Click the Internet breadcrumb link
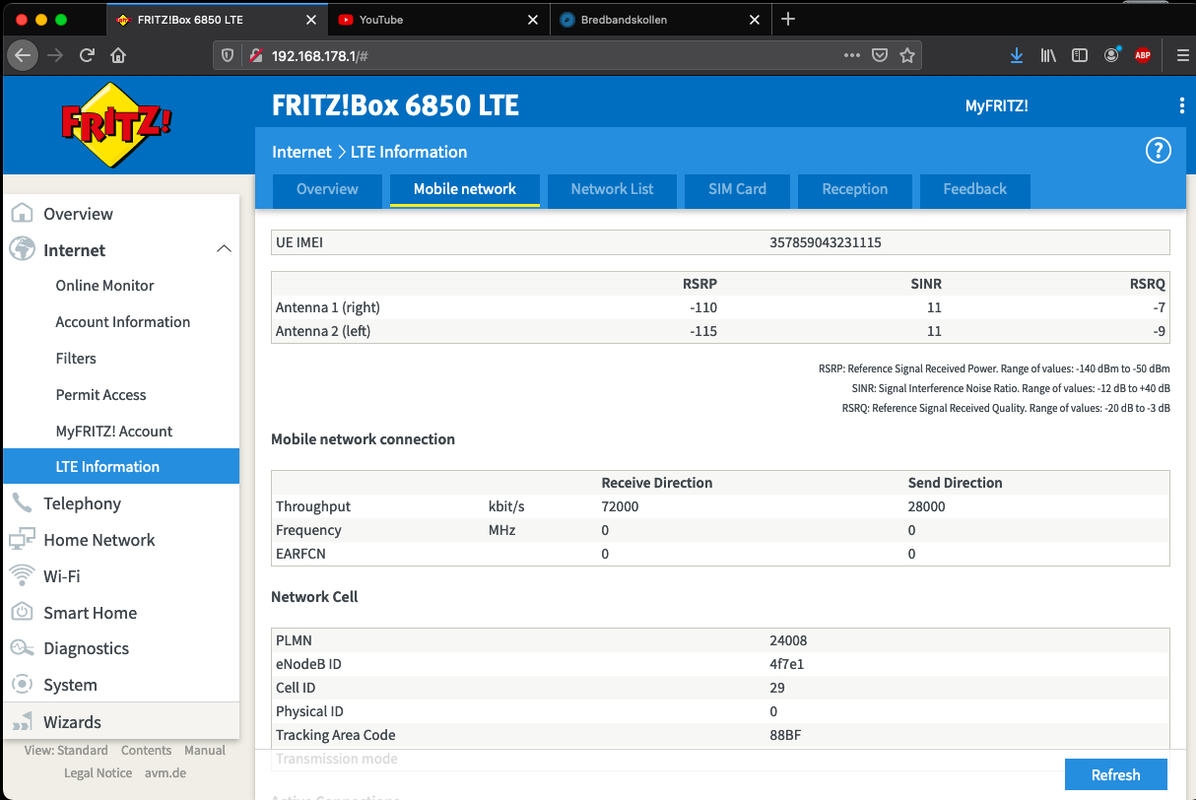The height and width of the screenshot is (800, 1196). coord(301,152)
